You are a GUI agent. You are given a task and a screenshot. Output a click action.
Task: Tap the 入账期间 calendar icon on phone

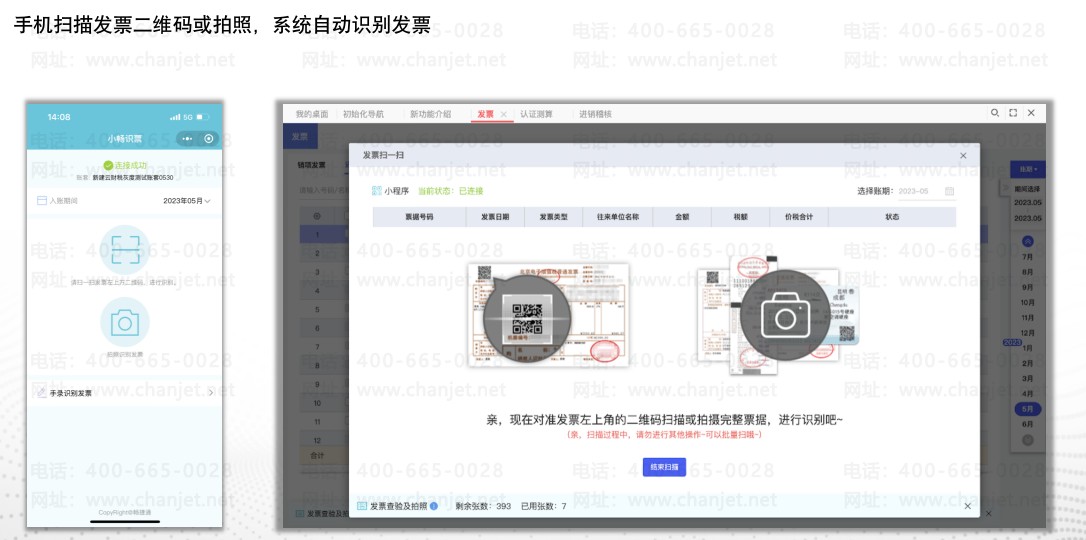click(42, 201)
